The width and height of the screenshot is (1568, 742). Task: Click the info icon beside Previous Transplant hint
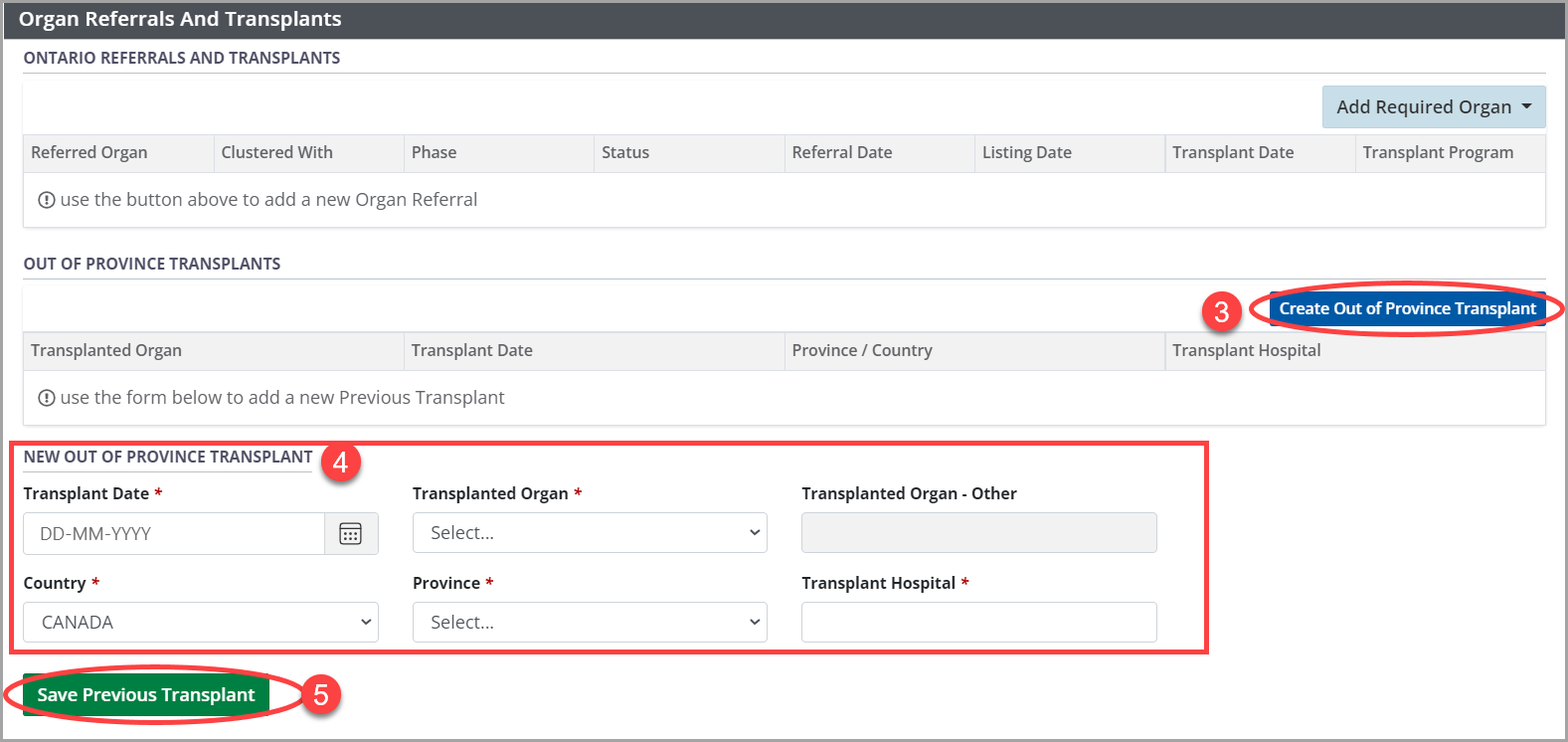coord(47,398)
